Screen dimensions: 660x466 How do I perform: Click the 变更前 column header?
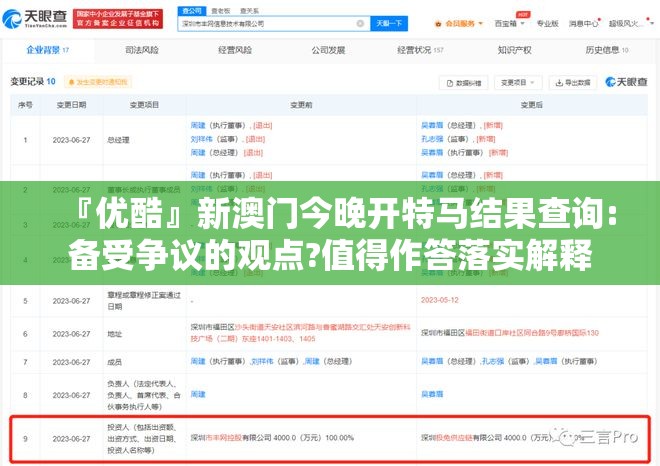tap(301, 105)
